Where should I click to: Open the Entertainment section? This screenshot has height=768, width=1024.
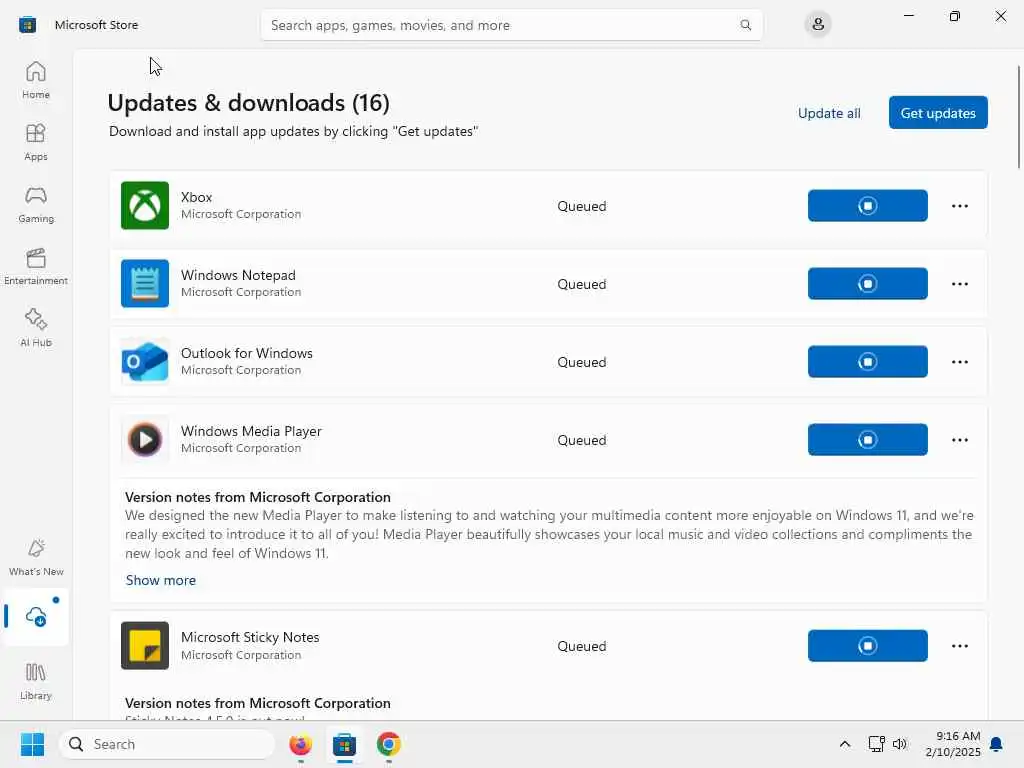36,266
